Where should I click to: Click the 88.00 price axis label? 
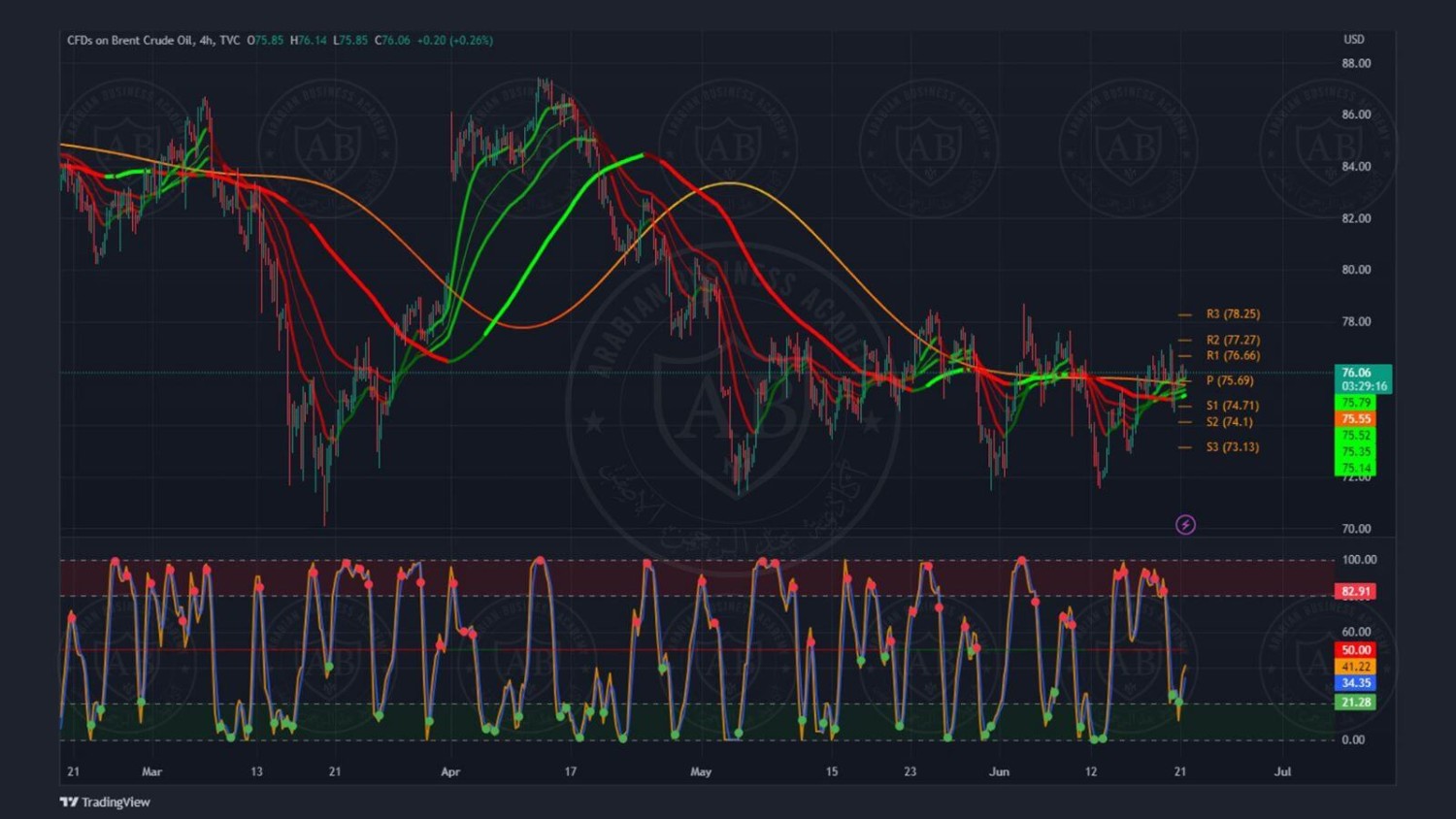pyautogui.click(x=1356, y=63)
